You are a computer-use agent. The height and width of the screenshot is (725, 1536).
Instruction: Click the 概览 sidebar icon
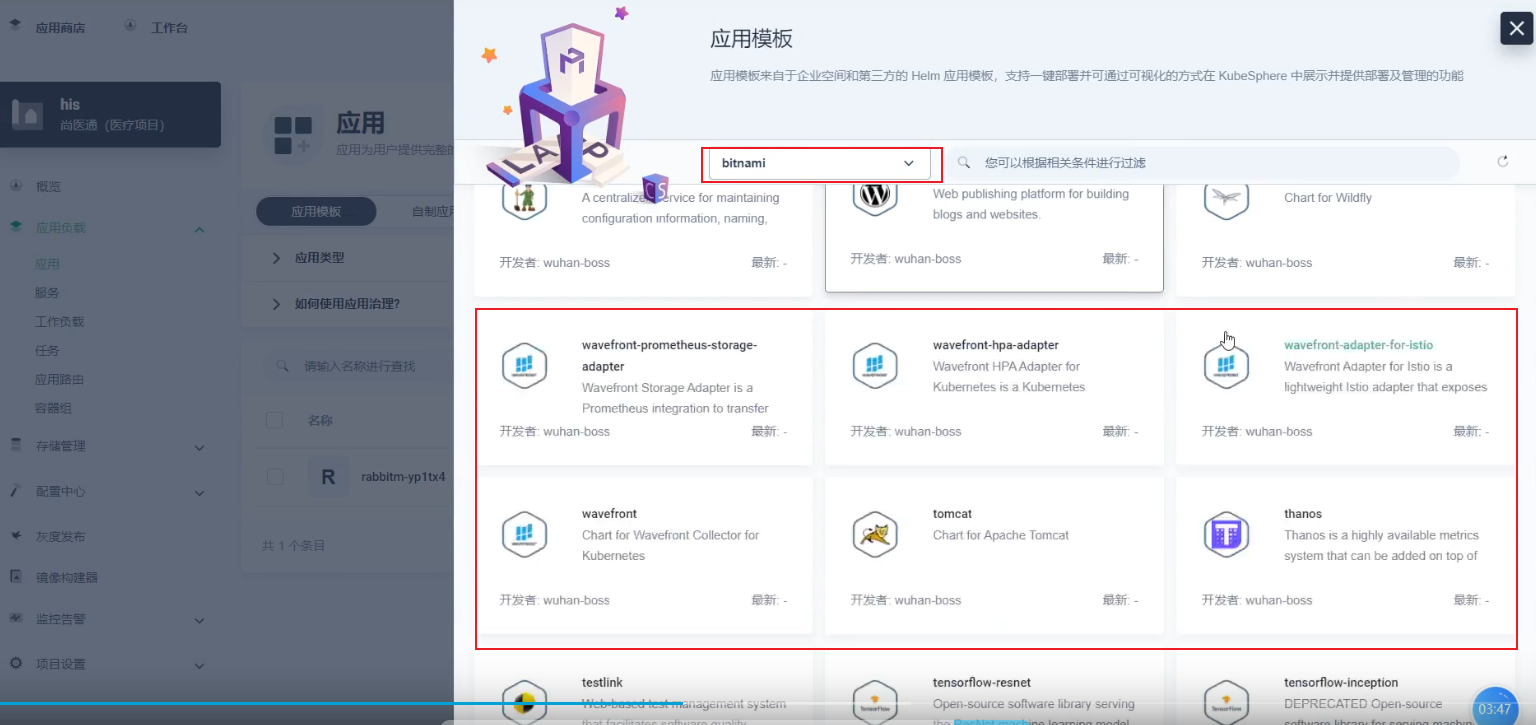pyautogui.click(x=16, y=186)
